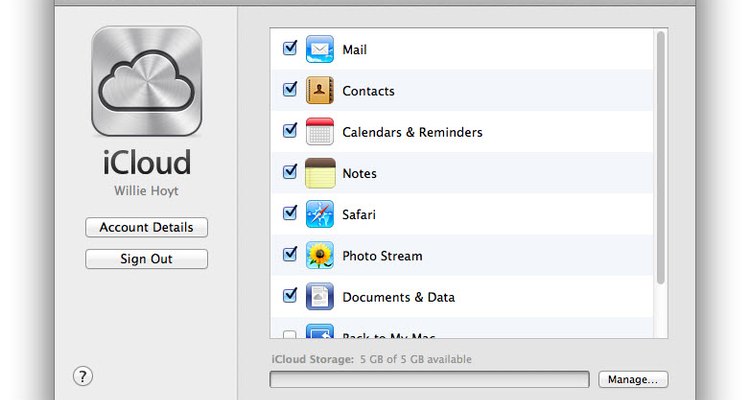Click the Sign Out button
The height and width of the screenshot is (400, 750).
(146, 259)
